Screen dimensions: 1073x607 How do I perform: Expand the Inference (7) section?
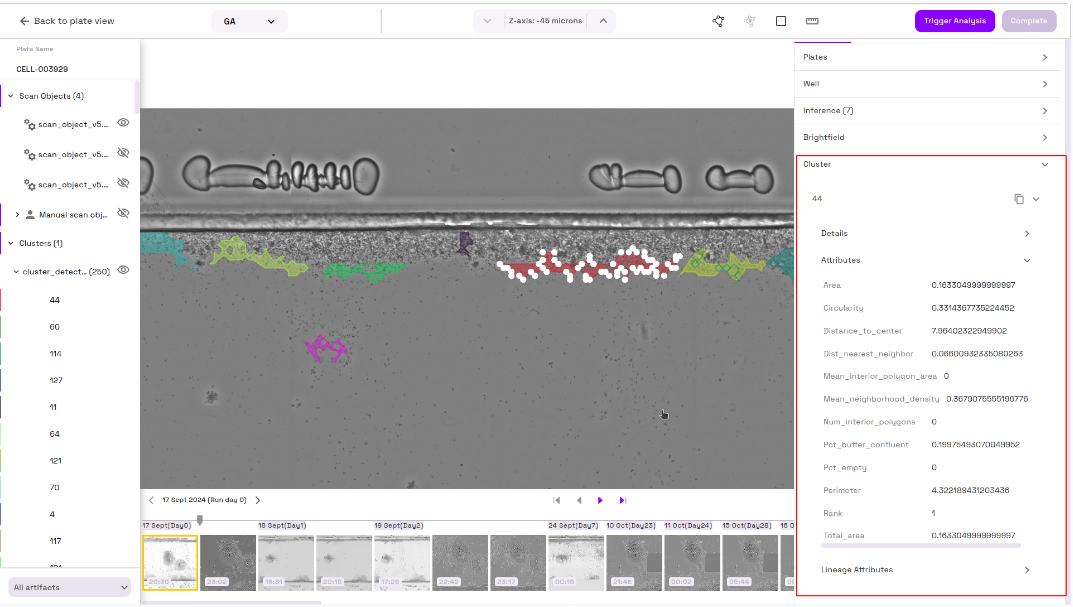pos(1044,111)
